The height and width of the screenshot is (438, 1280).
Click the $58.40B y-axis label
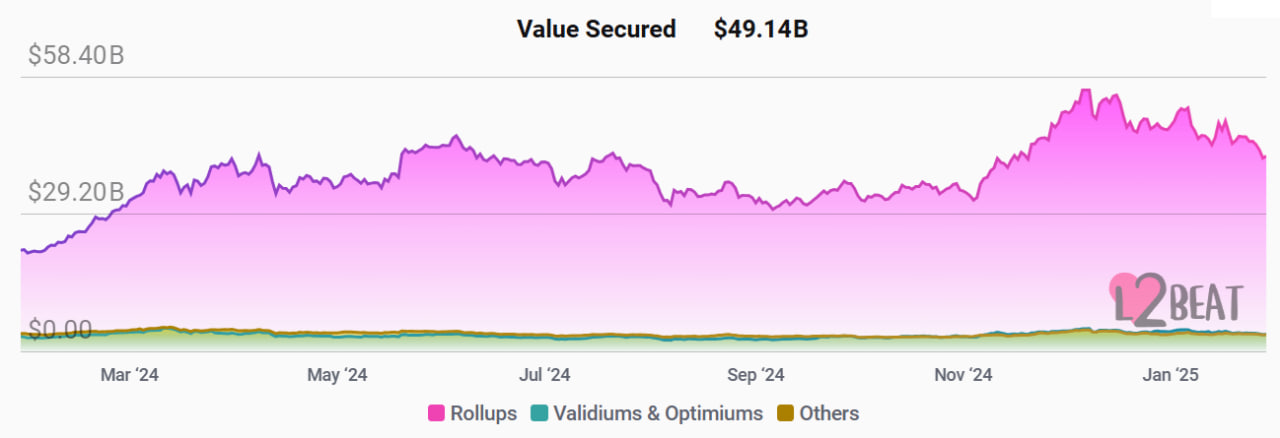click(76, 55)
